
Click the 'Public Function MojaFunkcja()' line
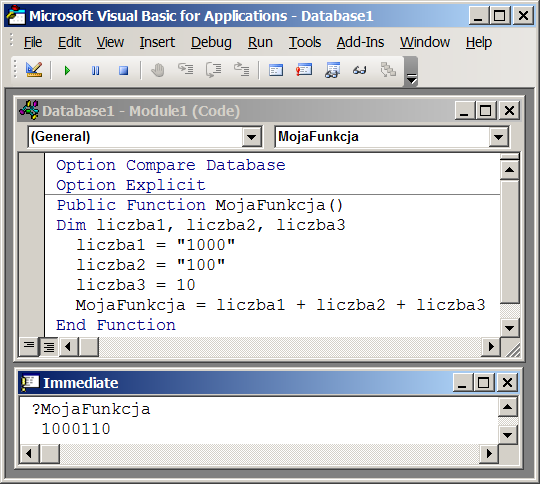pyautogui.click(x=200, y=205)
